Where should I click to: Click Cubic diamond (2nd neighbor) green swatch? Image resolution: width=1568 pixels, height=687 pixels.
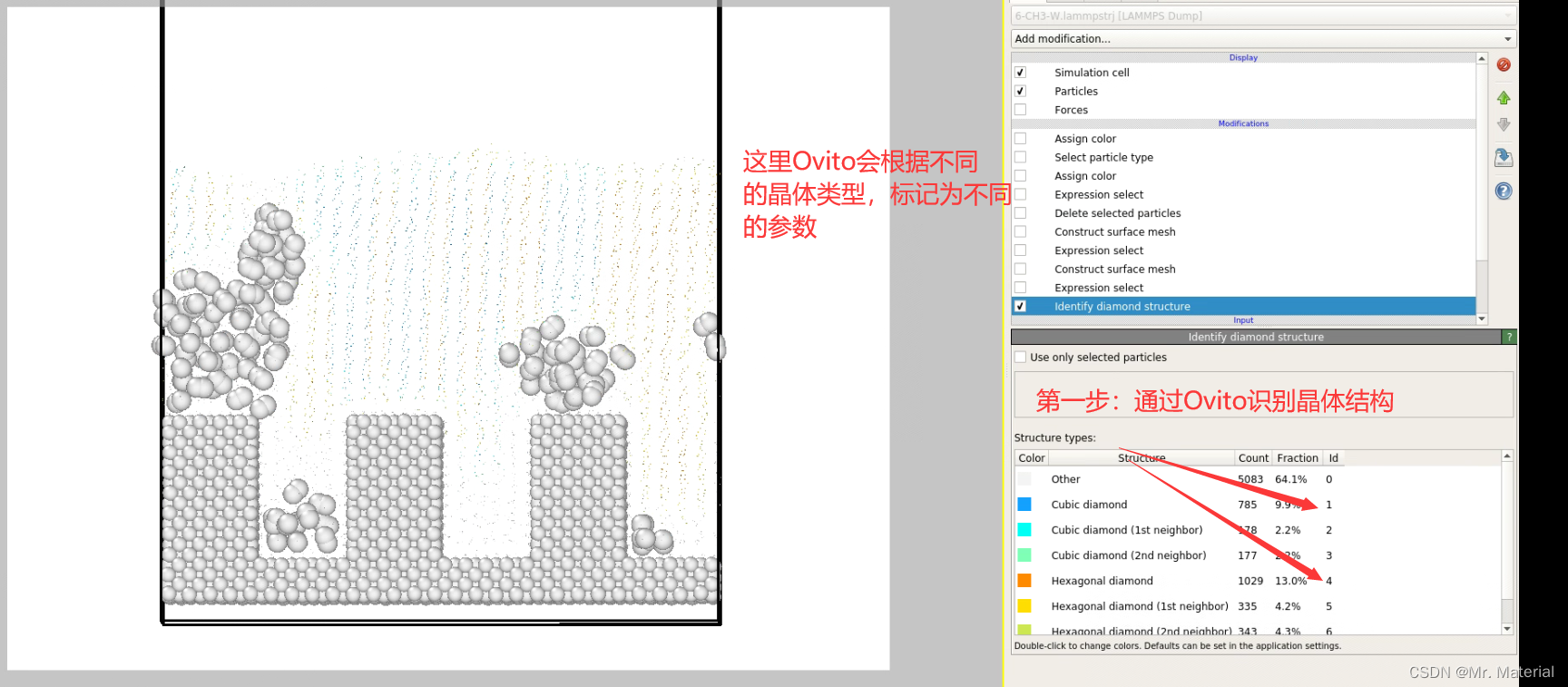1024,555
